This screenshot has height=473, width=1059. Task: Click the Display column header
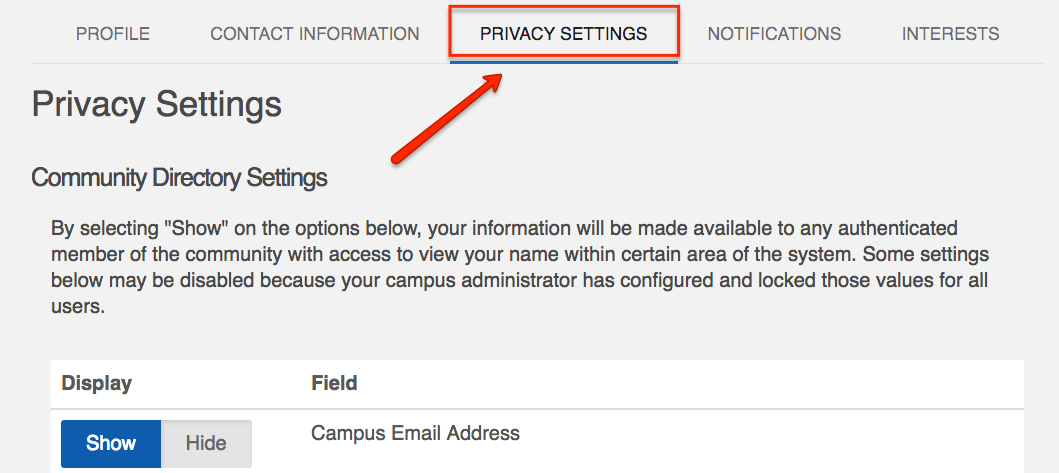point(96,383)
